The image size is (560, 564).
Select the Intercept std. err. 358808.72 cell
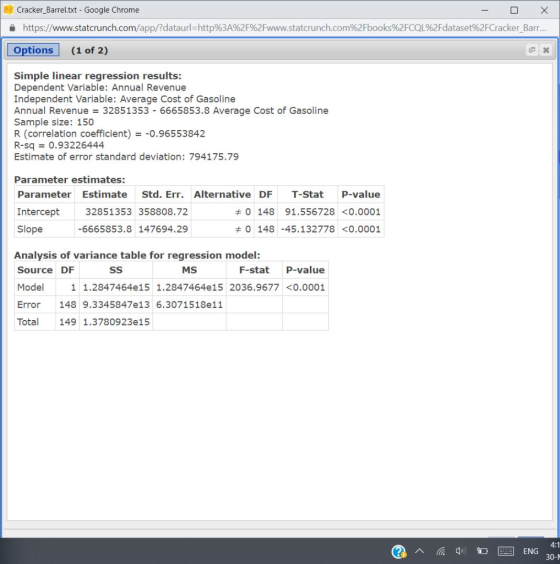pos(163,212)
